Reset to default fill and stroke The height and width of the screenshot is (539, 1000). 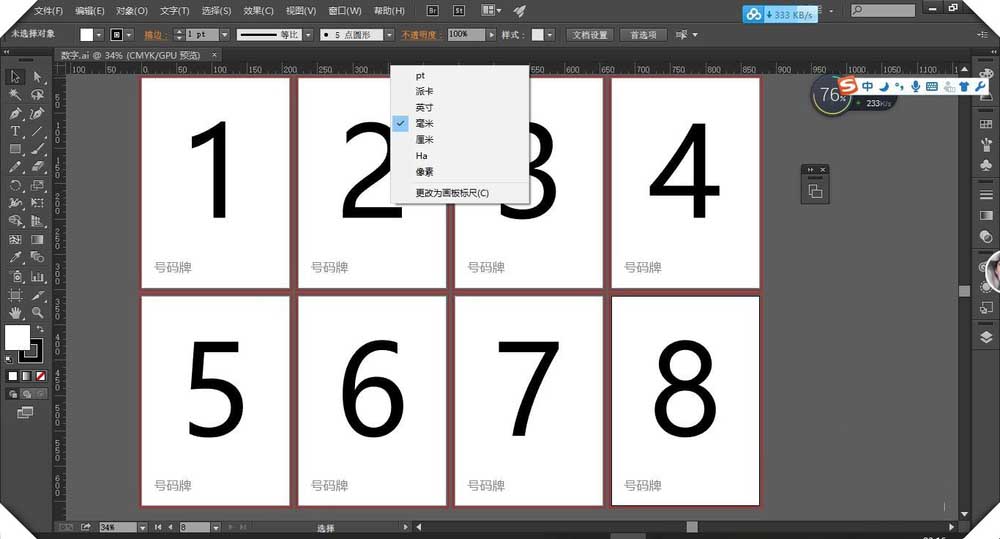(8, 359)
